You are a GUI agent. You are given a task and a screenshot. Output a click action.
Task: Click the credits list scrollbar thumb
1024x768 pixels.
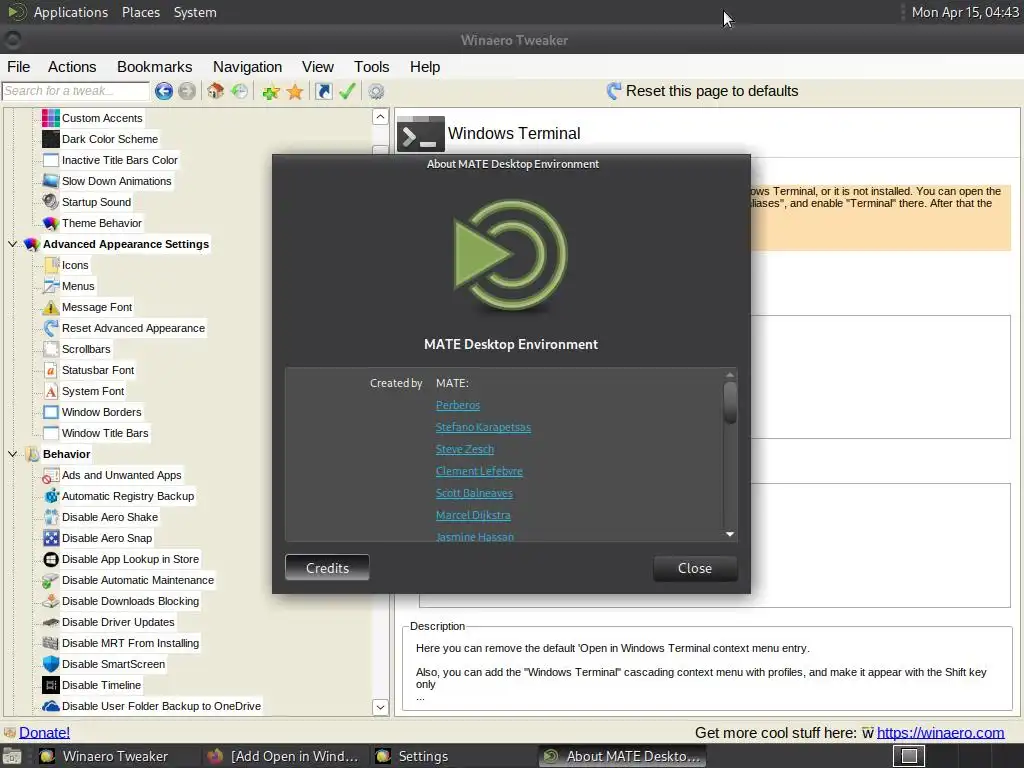tap(730, 402)
